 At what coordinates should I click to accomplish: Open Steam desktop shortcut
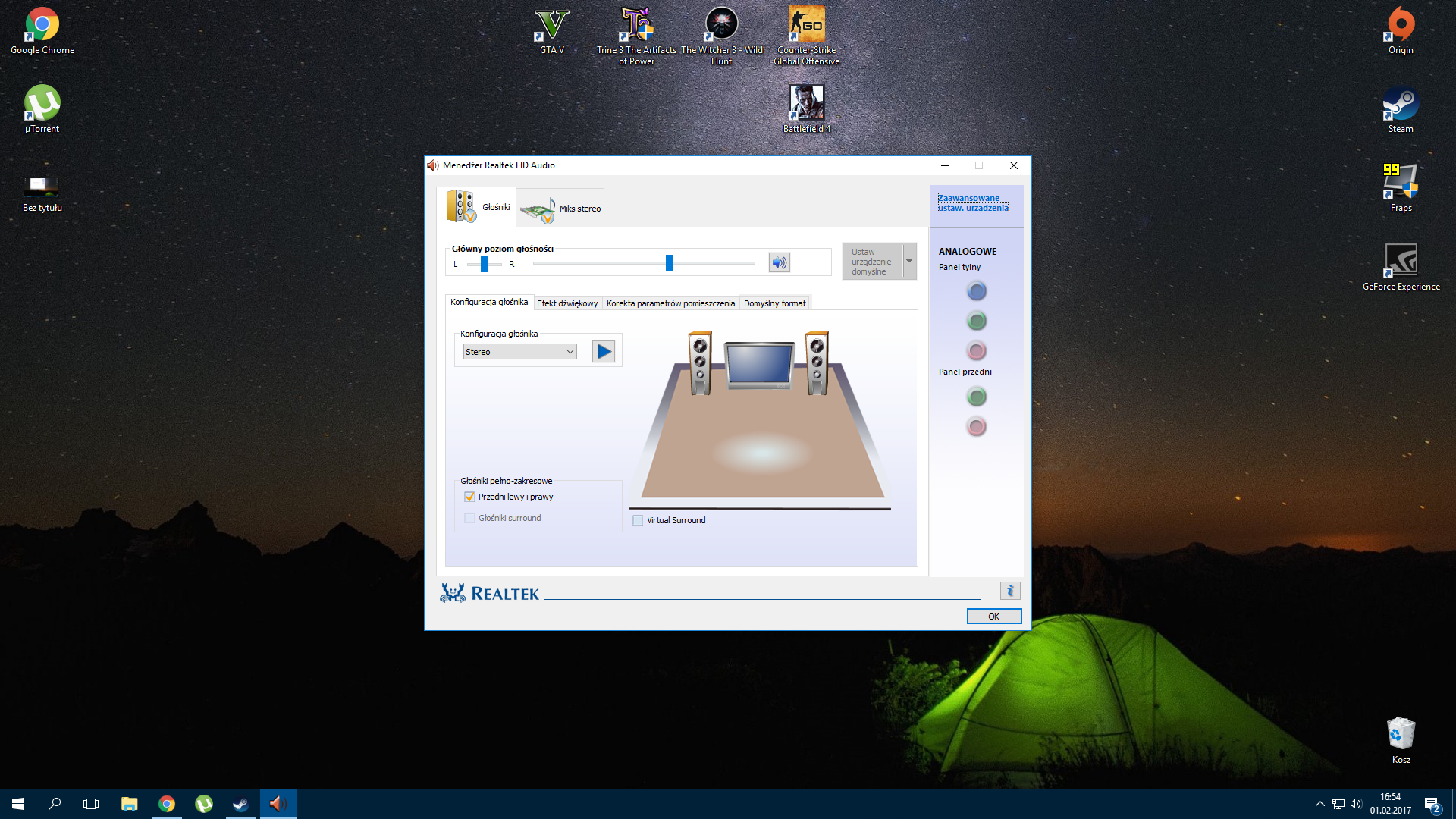pyautogui.click(x=1401, y=110)
